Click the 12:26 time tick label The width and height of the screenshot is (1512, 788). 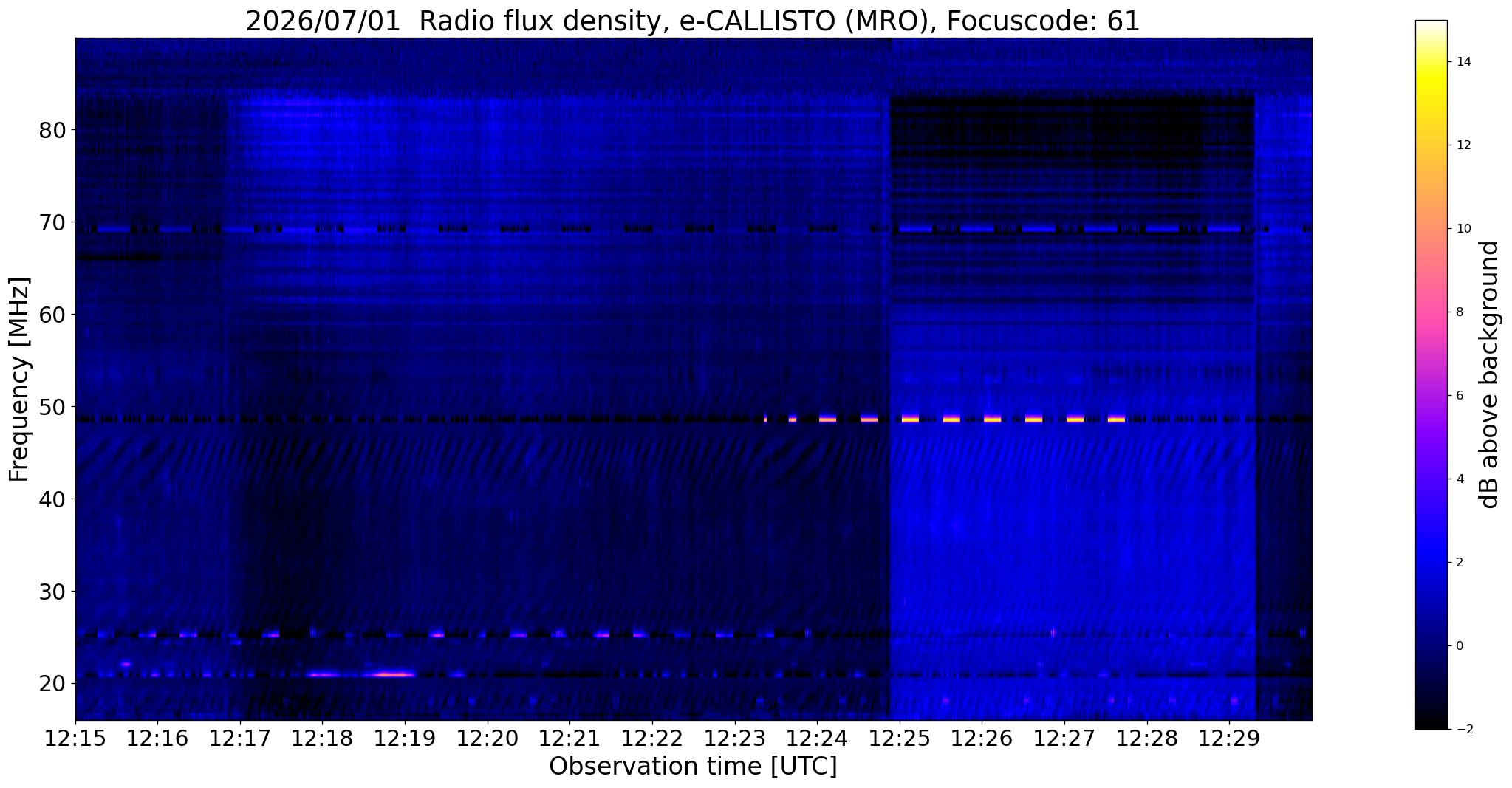point(982,738)
